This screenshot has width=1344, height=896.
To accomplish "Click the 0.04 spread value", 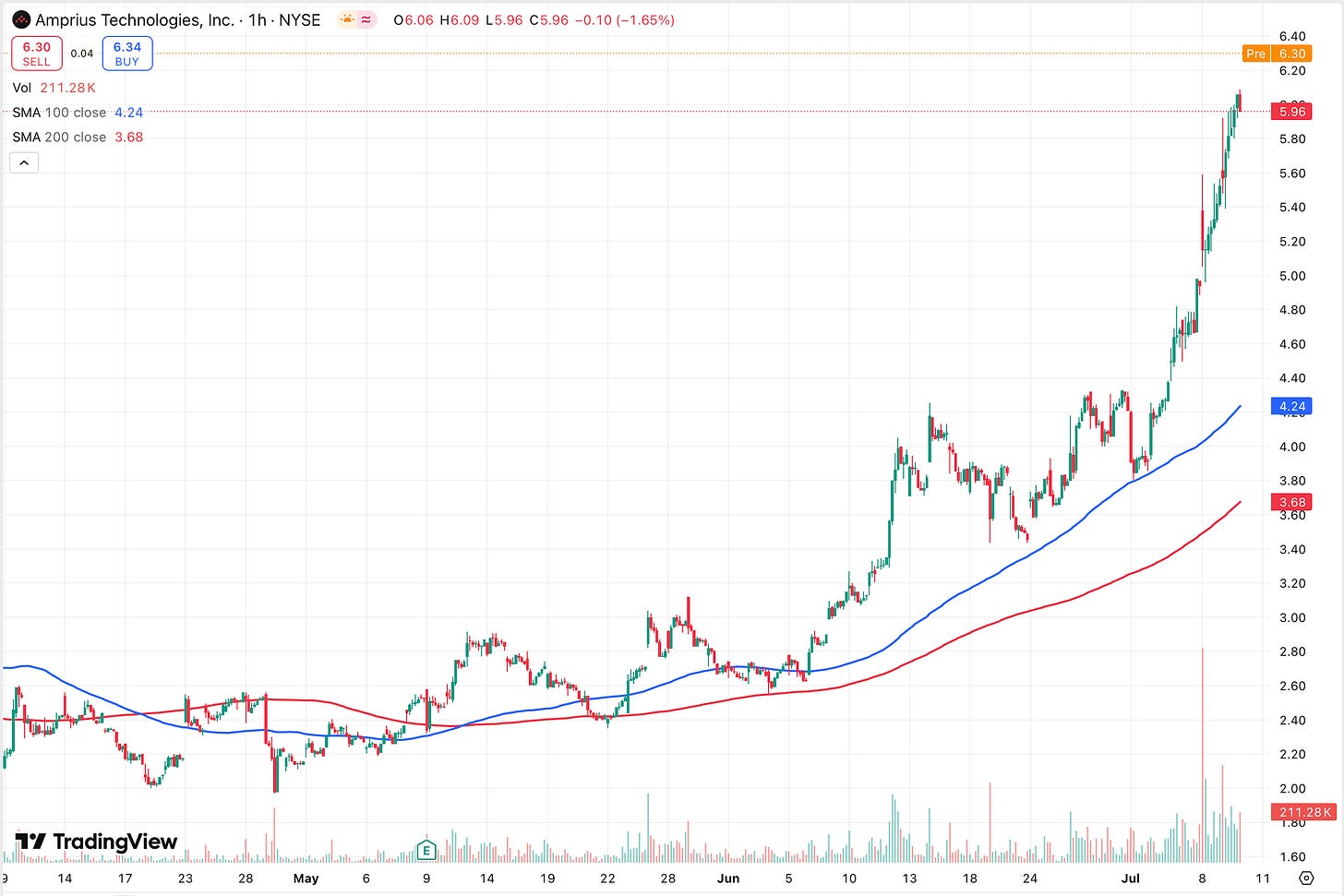I will (82, 54).
